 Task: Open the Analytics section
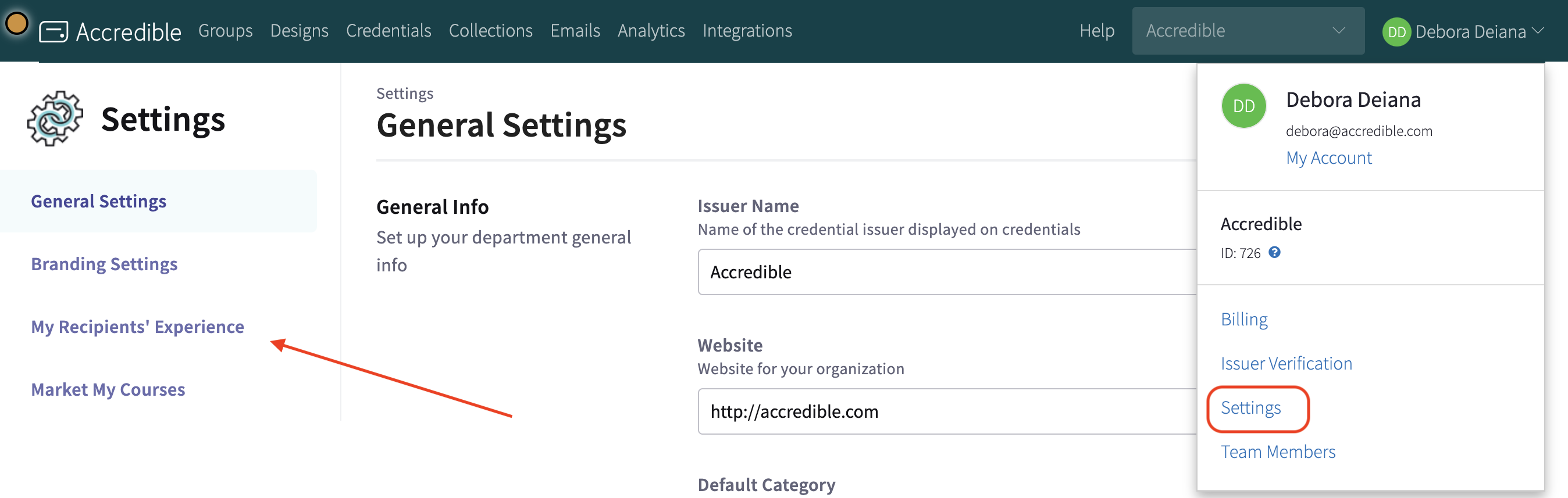(651, 30)
